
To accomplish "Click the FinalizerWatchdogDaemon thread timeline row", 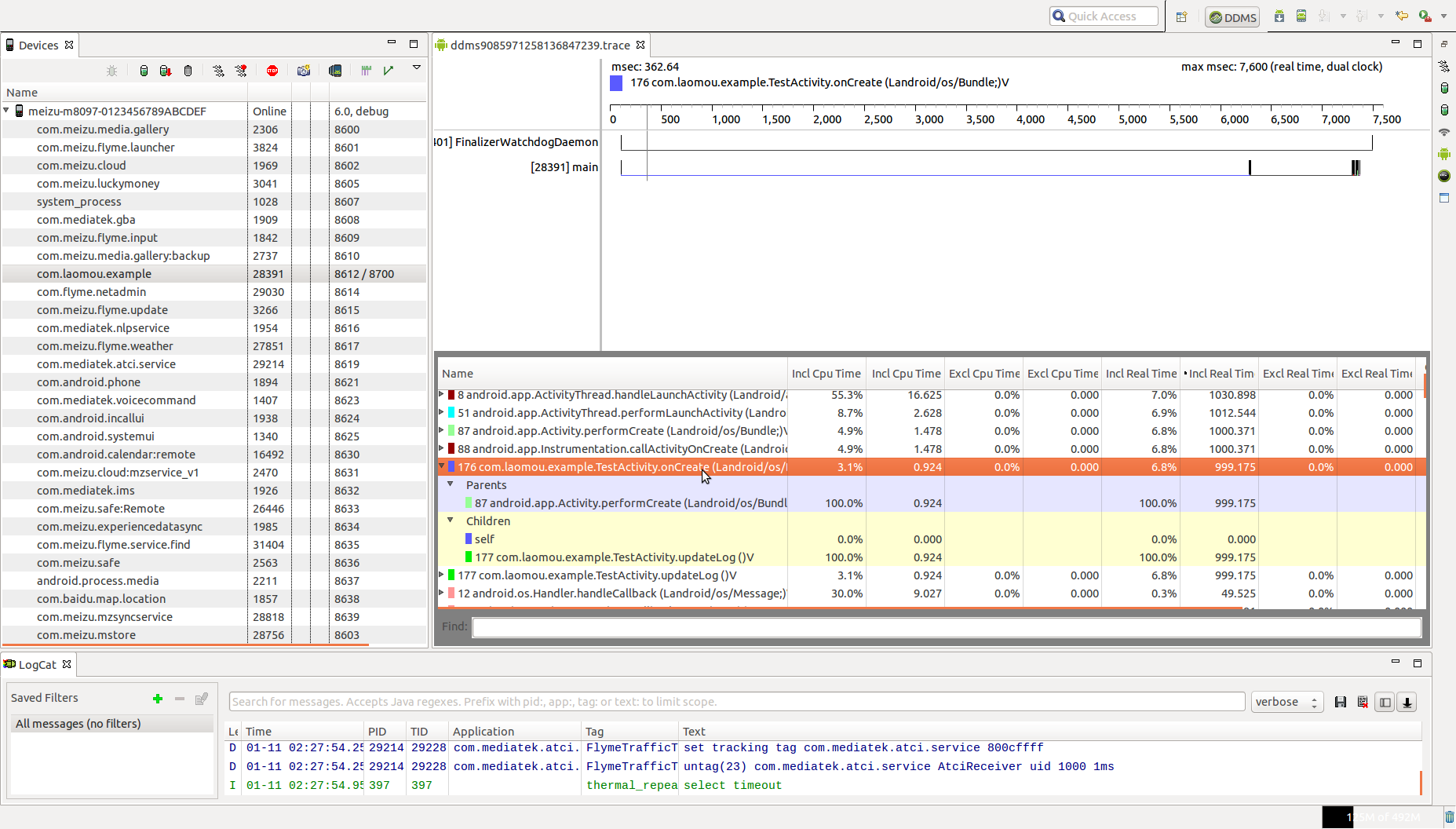I will 996,142.
